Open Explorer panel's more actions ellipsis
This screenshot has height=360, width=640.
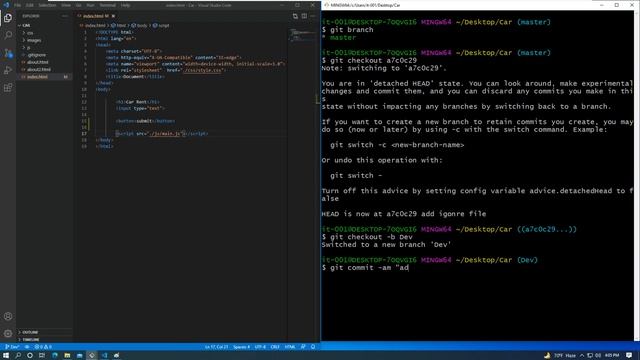coord(65,16)
